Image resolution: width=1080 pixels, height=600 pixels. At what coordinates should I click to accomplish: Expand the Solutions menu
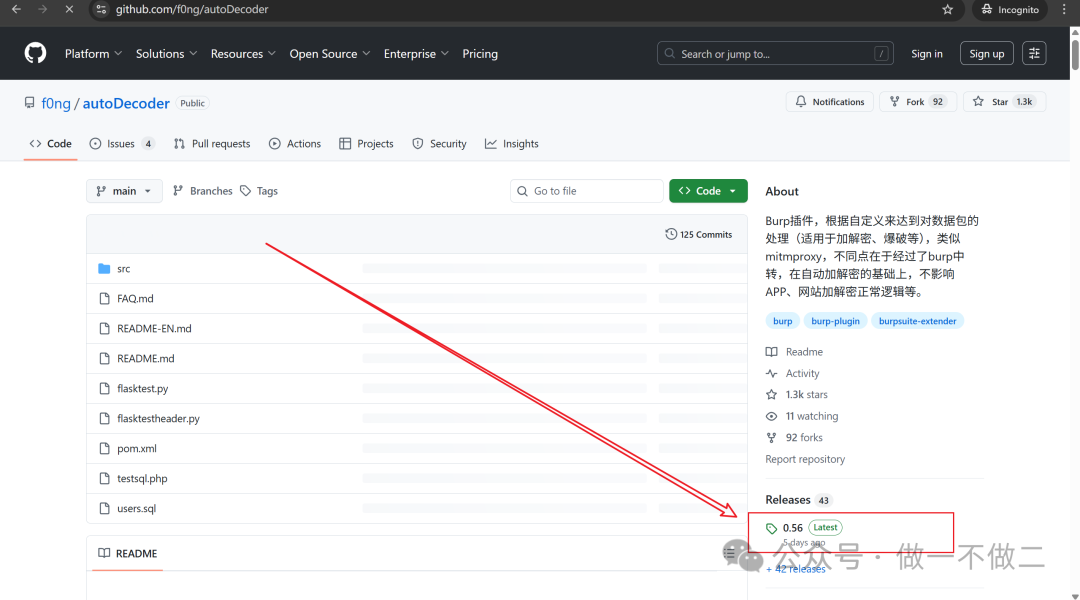[166, 54]
